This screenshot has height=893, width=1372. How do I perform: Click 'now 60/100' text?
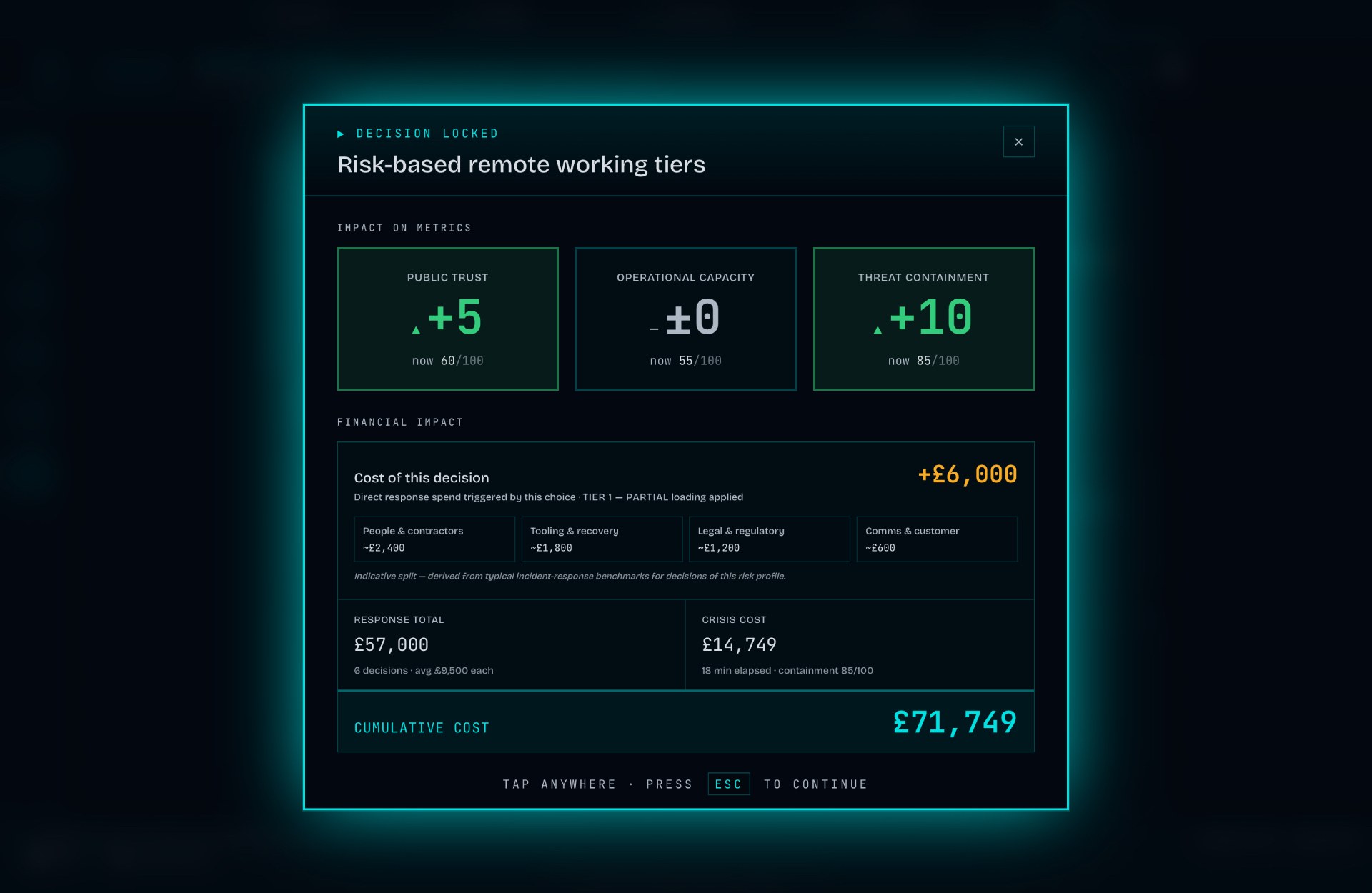(x=447, y=361)
